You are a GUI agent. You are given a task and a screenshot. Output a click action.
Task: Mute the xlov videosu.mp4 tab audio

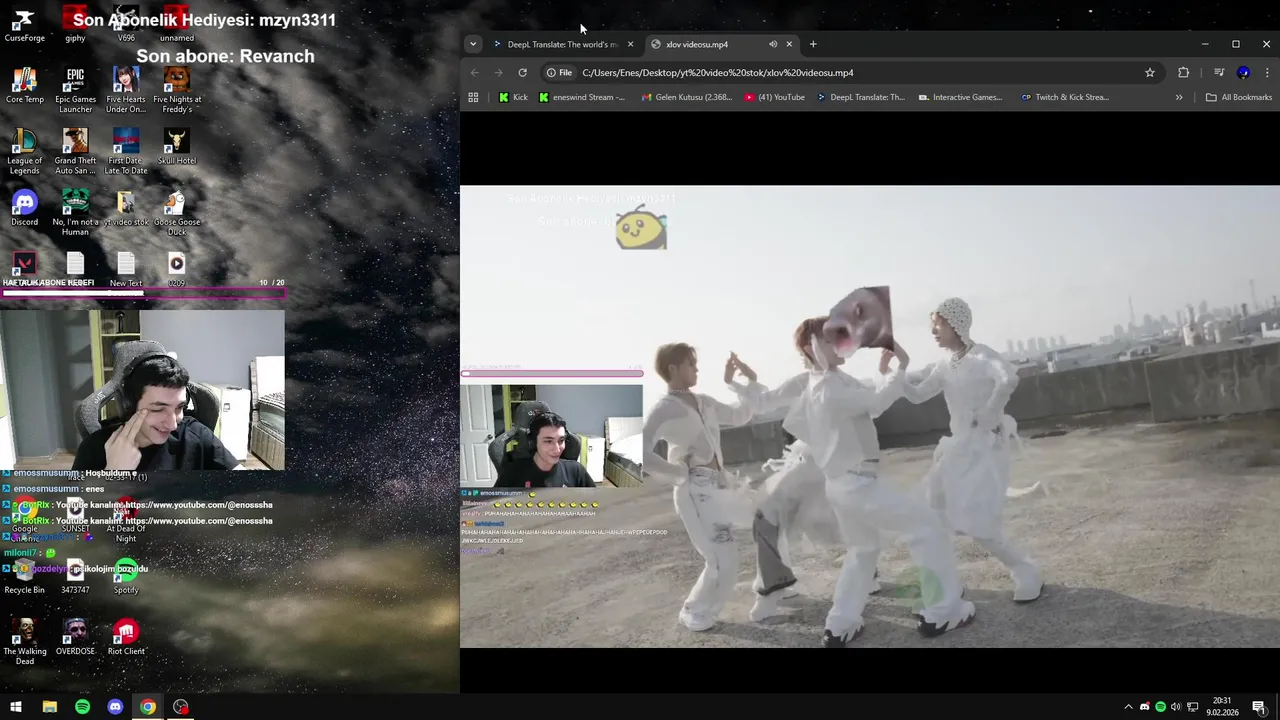773,44
